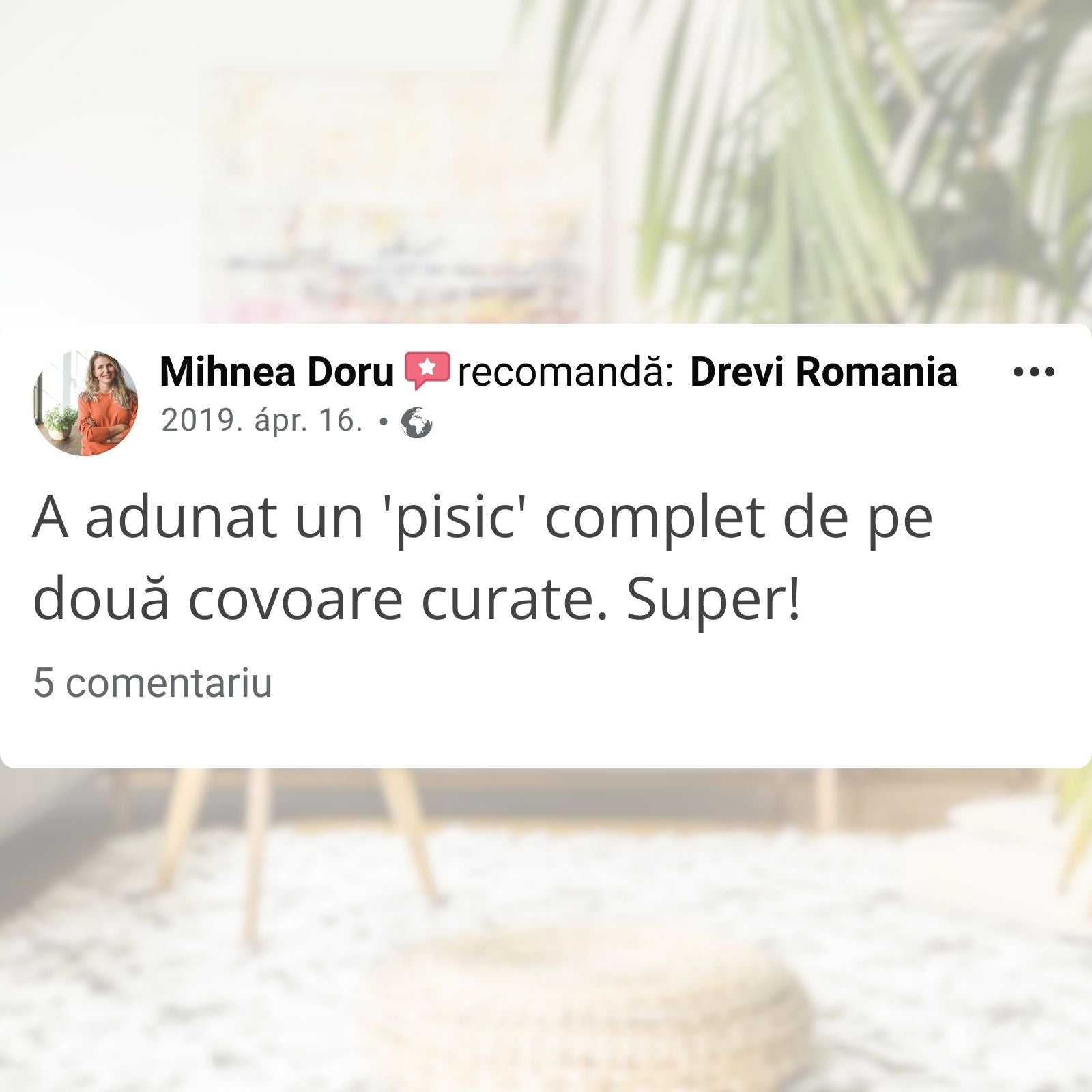
Task: Open the 5 comentariu comments link
Action: (152, 682)
